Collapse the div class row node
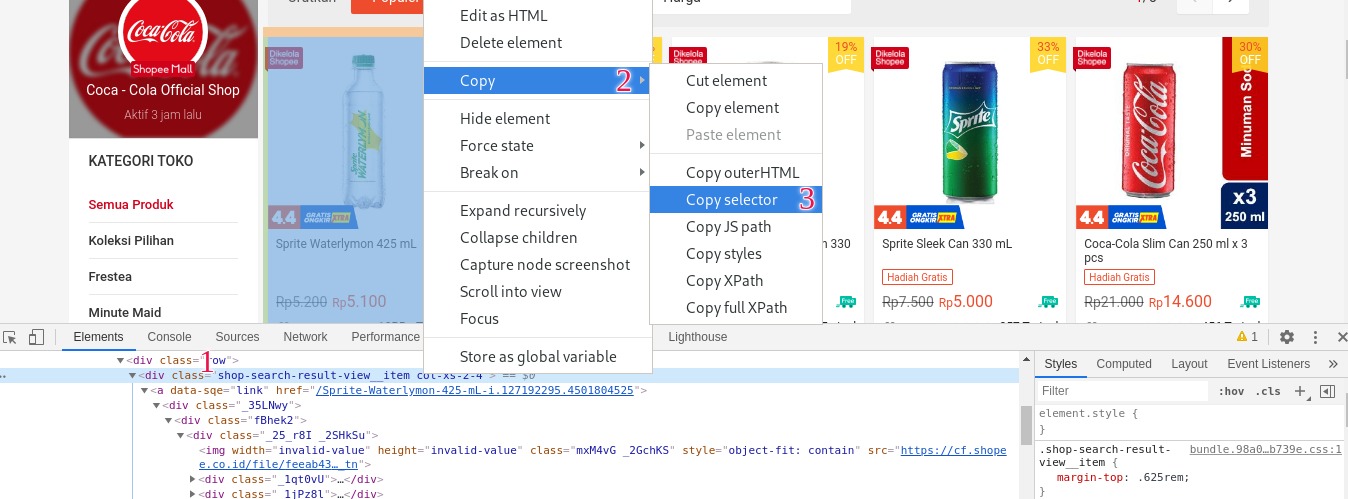This screenshot has height=499, width=1348. pos(121,360)
